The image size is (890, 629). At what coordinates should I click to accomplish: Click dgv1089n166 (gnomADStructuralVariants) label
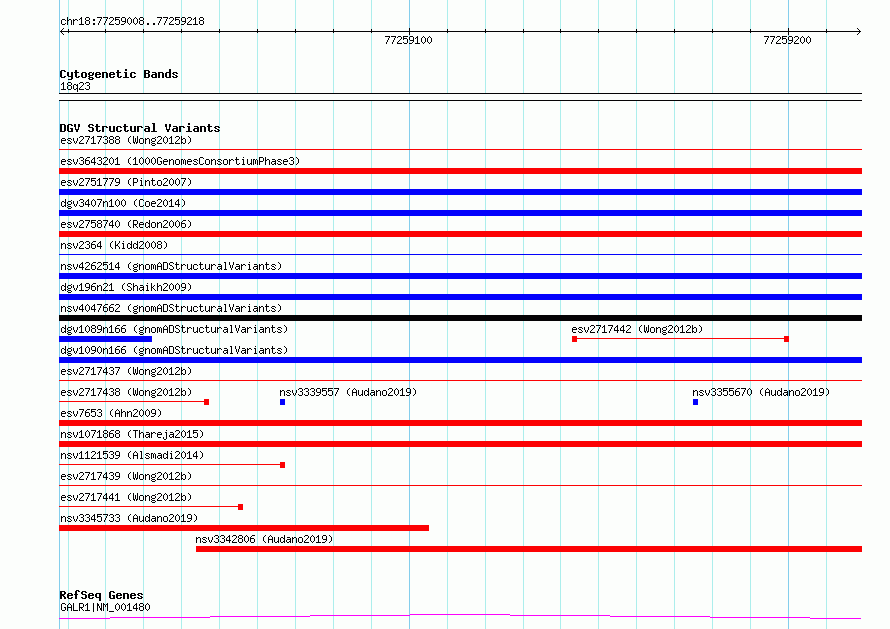pyautogui.click(x=174, y=329)
